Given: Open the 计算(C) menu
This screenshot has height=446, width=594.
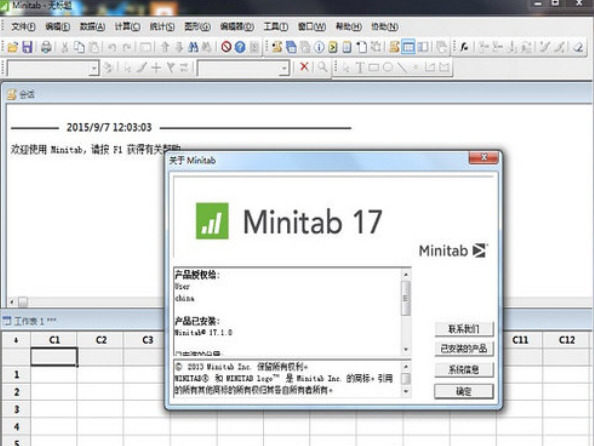Looking at the screenshot, I should [x=127, y=27].
